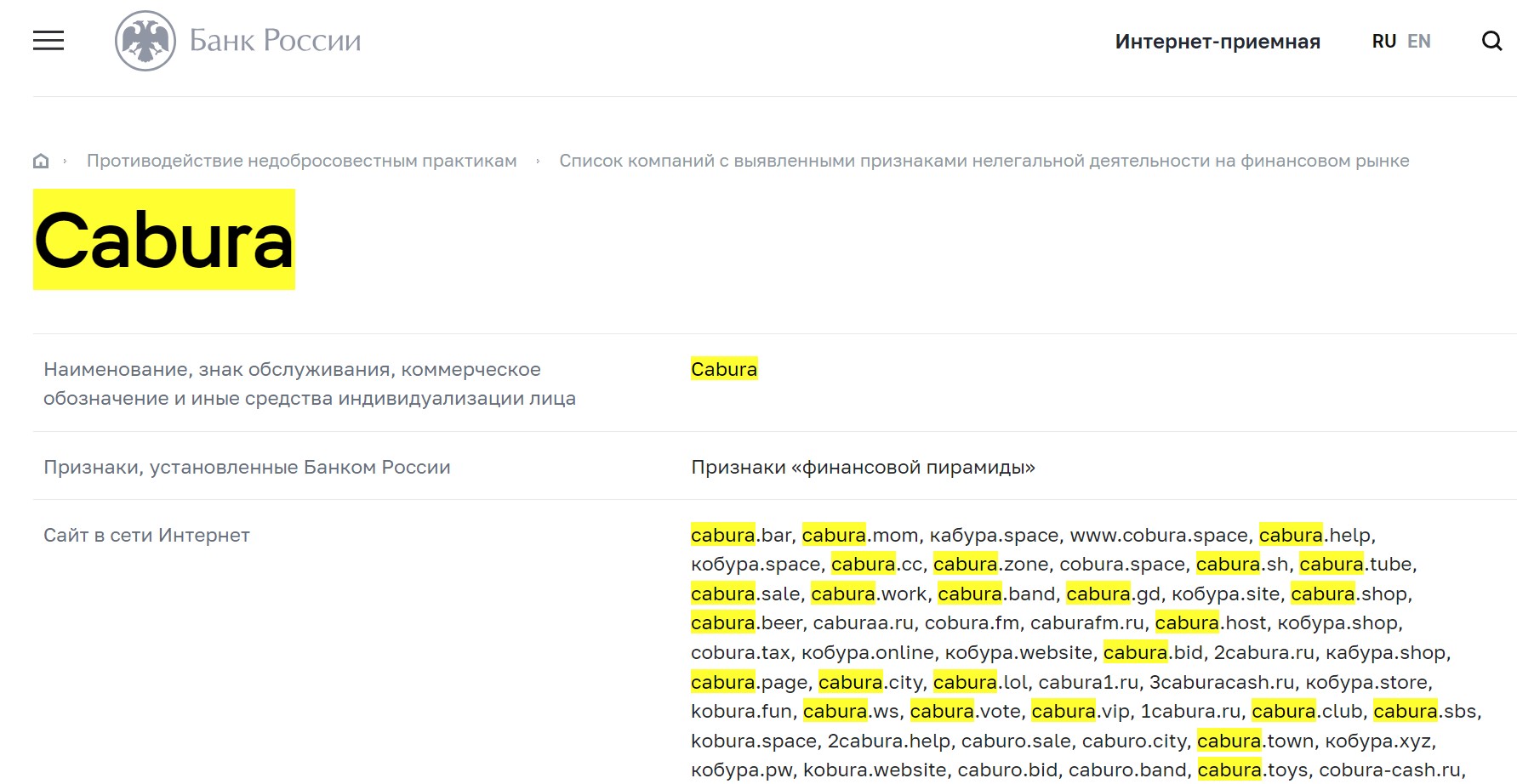Image resolution: width=1517 pixels, height=784 pixels.
Task: Click value Признаки «финансовой пирамиды»
Action: tap(863, 467)
